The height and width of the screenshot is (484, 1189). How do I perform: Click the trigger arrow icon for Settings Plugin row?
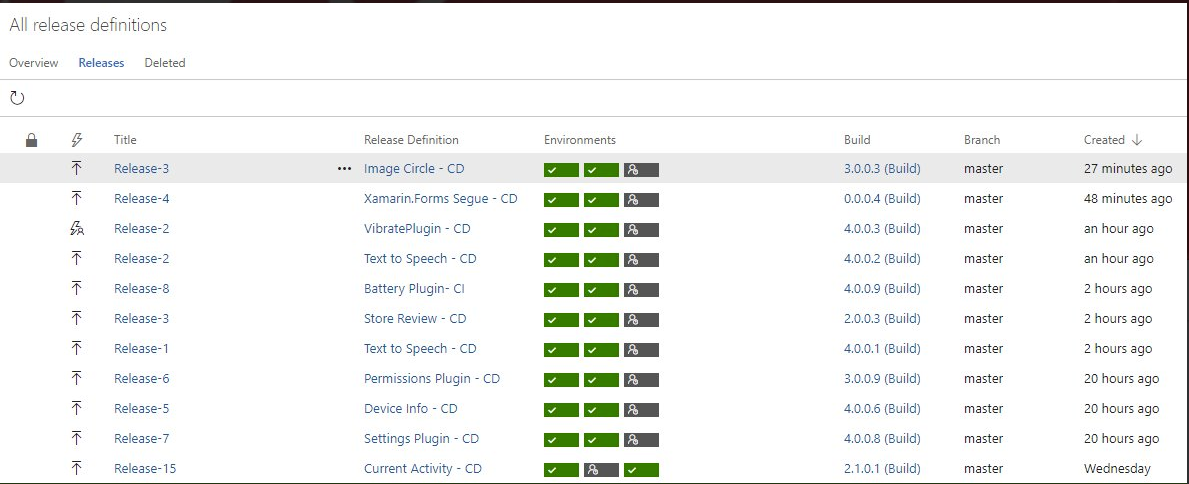coord(76,438)
